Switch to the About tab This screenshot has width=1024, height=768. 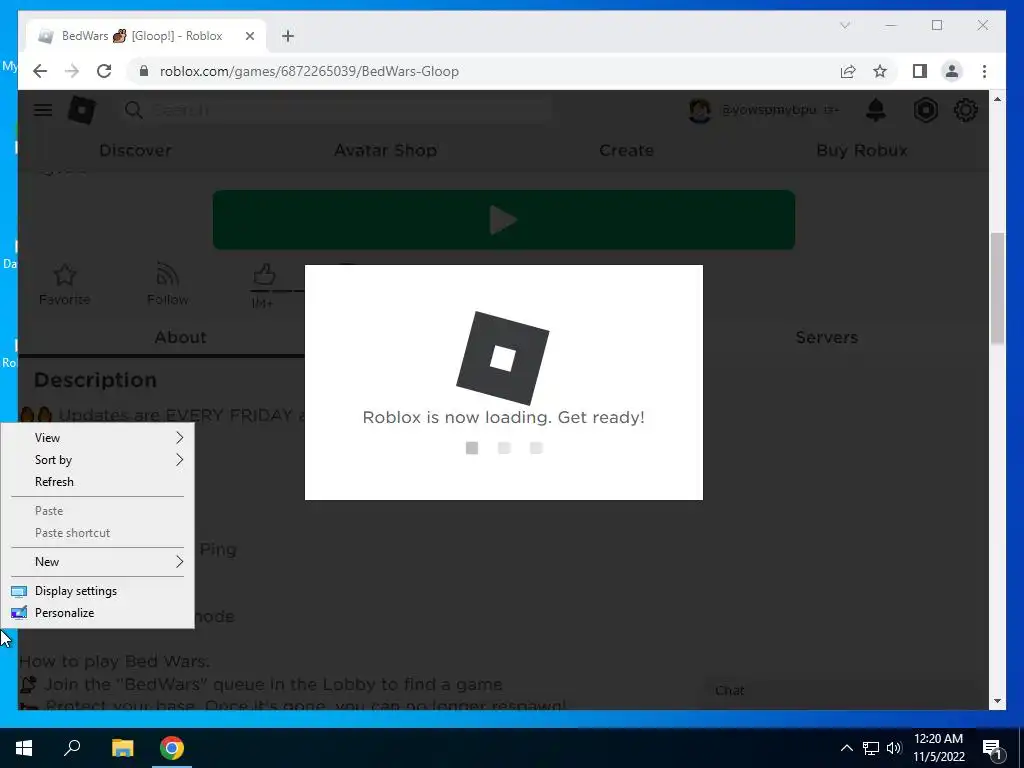coord(180,337)
